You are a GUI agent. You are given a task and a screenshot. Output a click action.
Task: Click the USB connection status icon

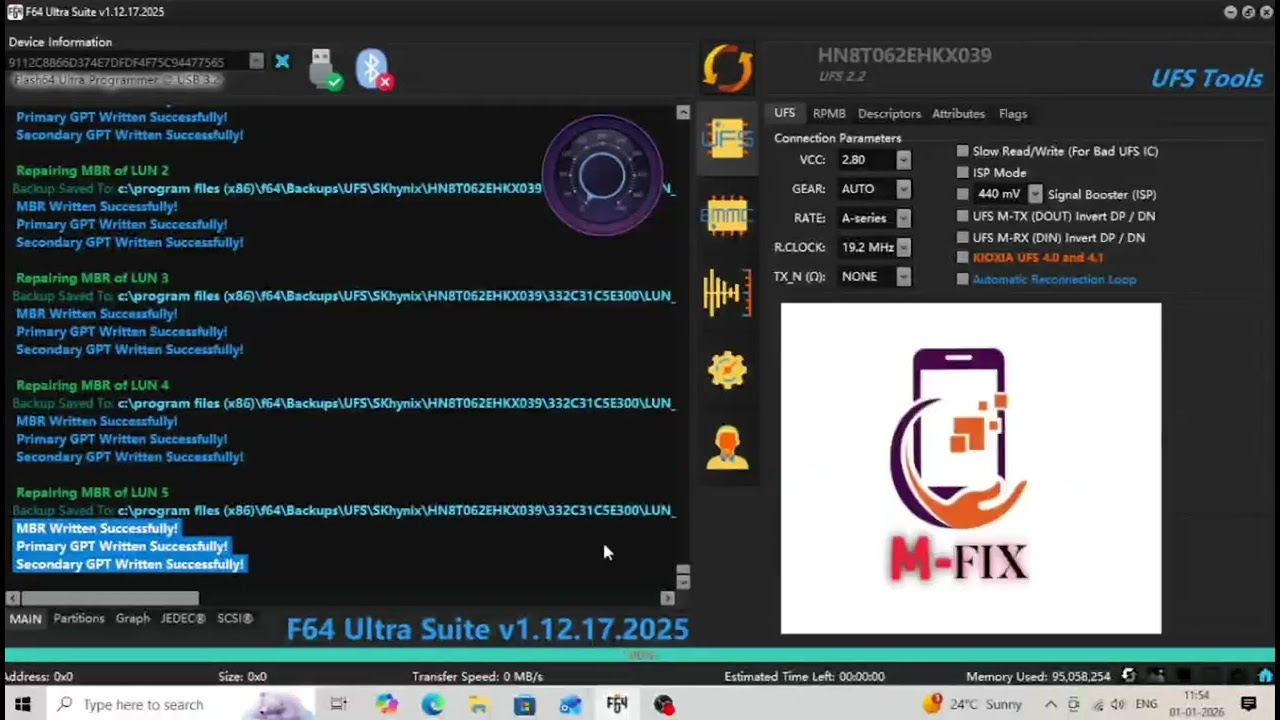324,69
